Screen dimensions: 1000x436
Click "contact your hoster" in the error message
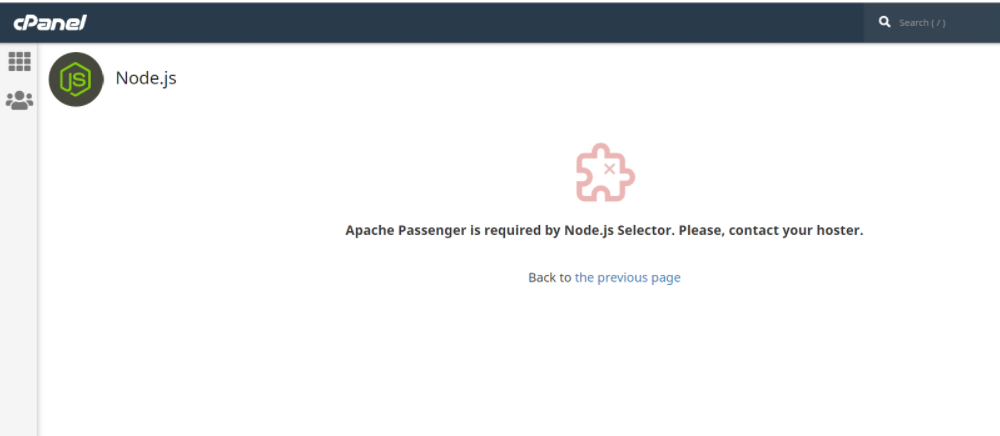(795, 230)
